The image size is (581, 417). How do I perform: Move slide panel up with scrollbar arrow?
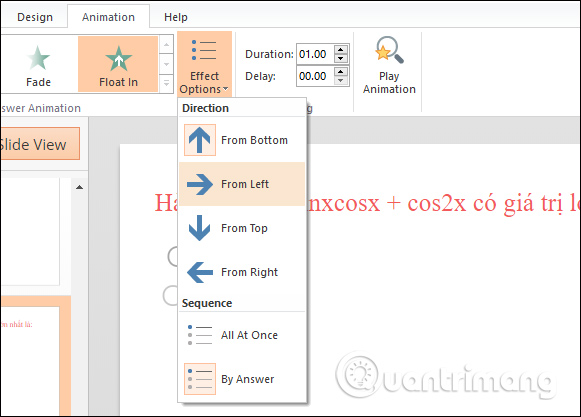[79, 187]
